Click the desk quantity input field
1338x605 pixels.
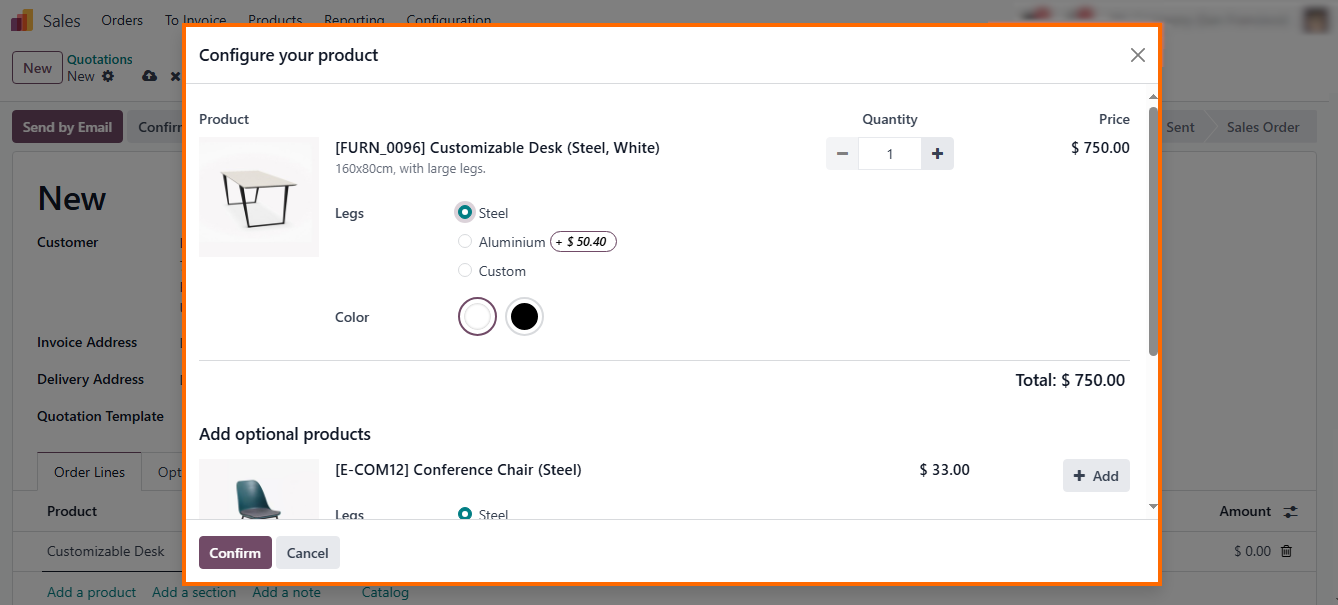coord(889,154)
